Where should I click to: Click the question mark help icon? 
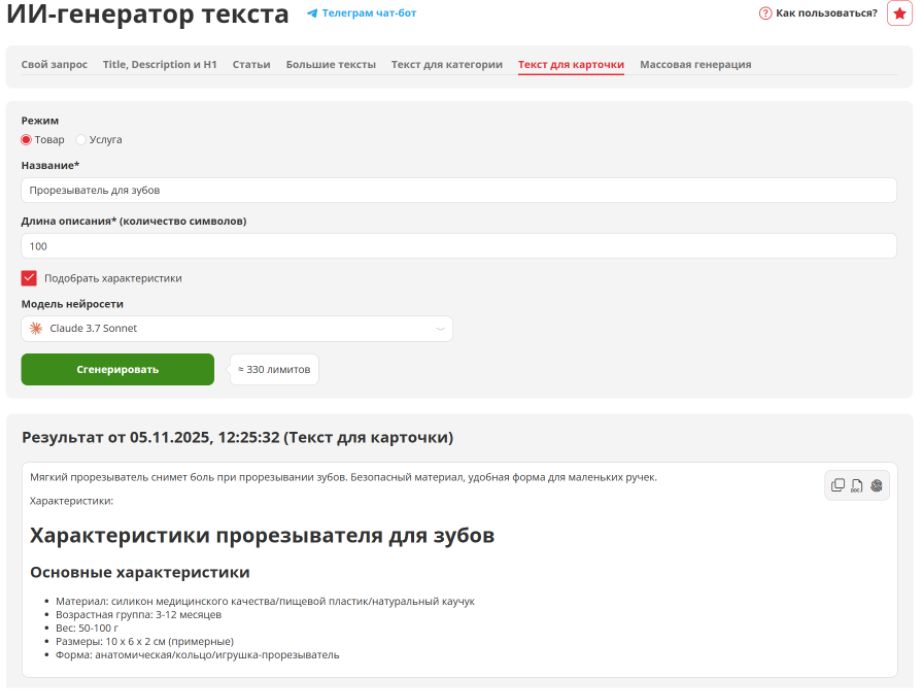[766, 13]
